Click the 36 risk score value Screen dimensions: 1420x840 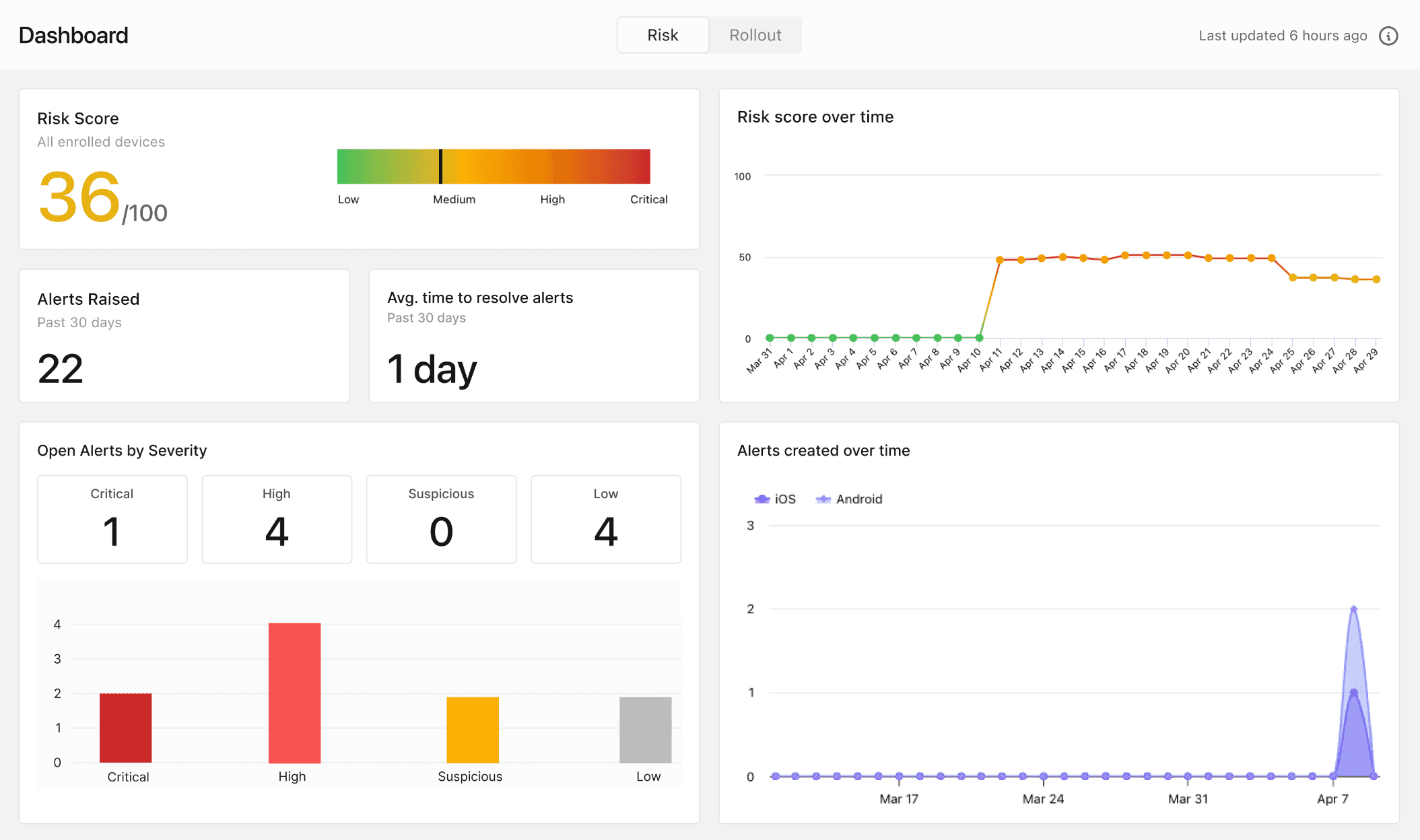coord(79,197)
